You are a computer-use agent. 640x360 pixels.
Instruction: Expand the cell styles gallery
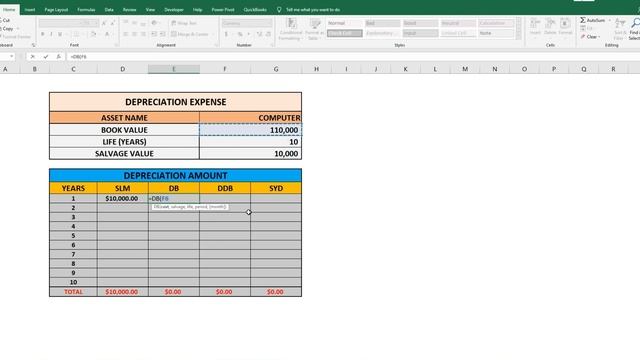point(518,37)
